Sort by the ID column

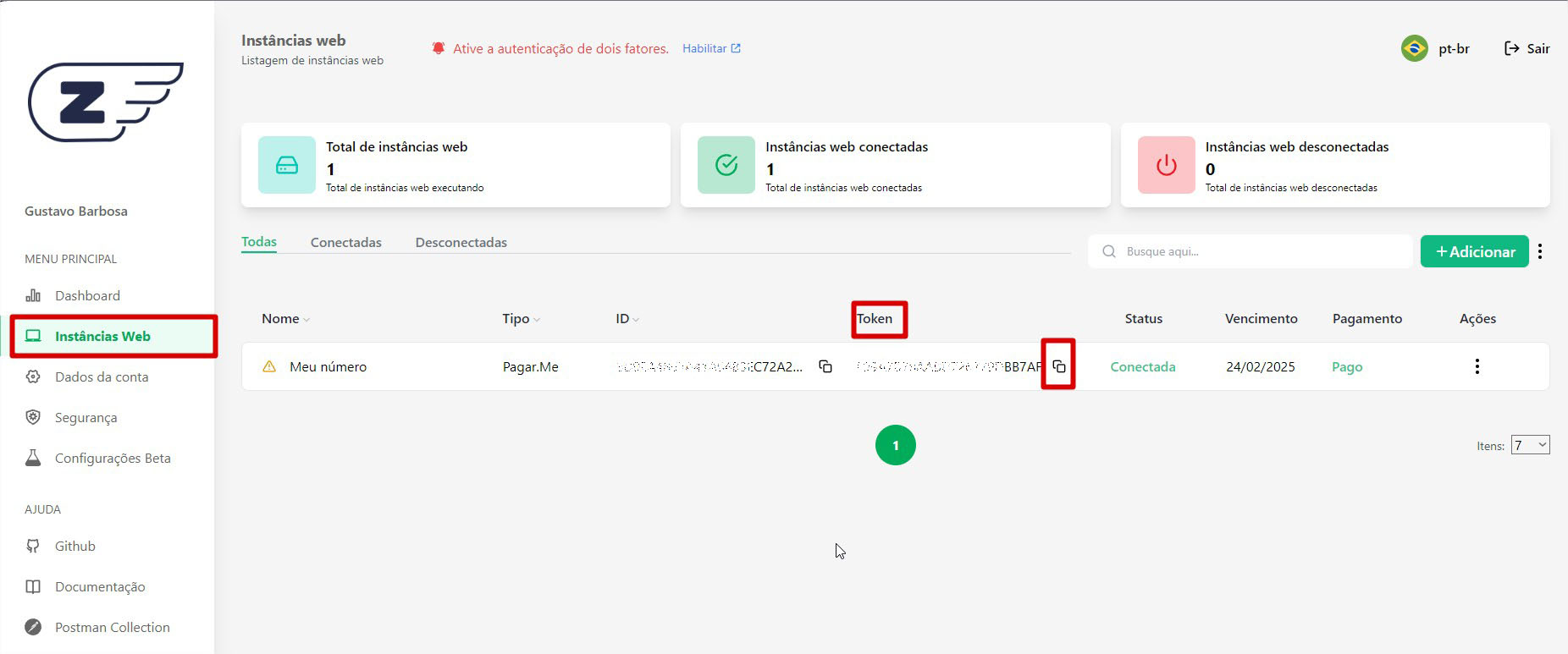pyautogui.click(x=627, y=319)
